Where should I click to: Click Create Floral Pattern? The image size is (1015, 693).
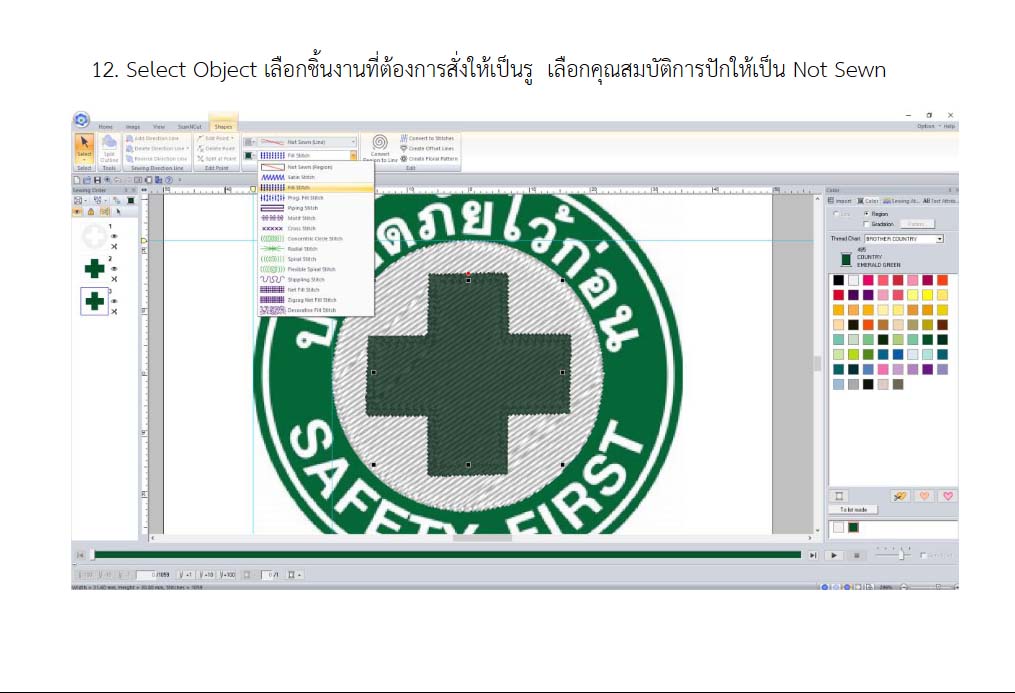429,159
